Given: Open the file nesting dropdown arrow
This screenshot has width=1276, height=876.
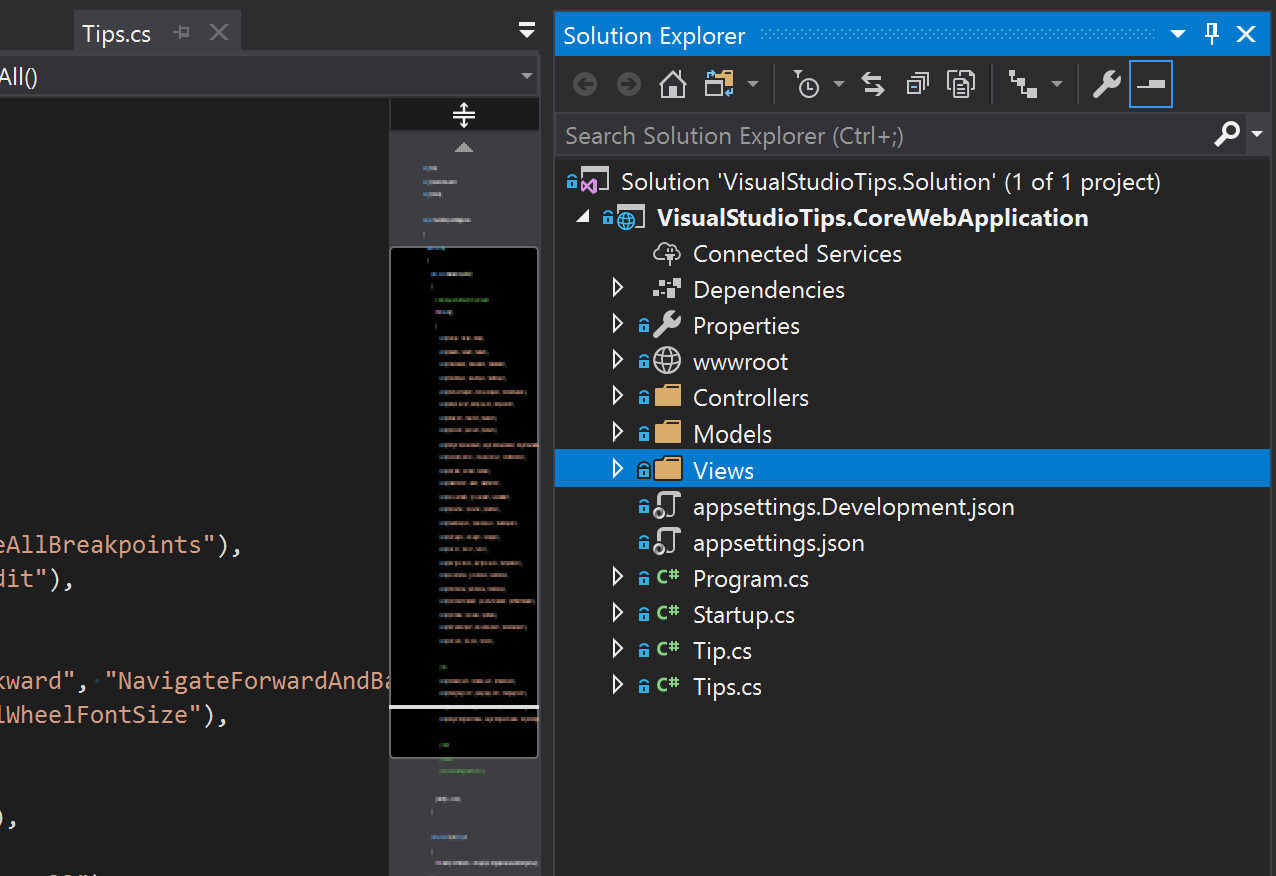Looking at the screenshot, I should point(1057,85).
